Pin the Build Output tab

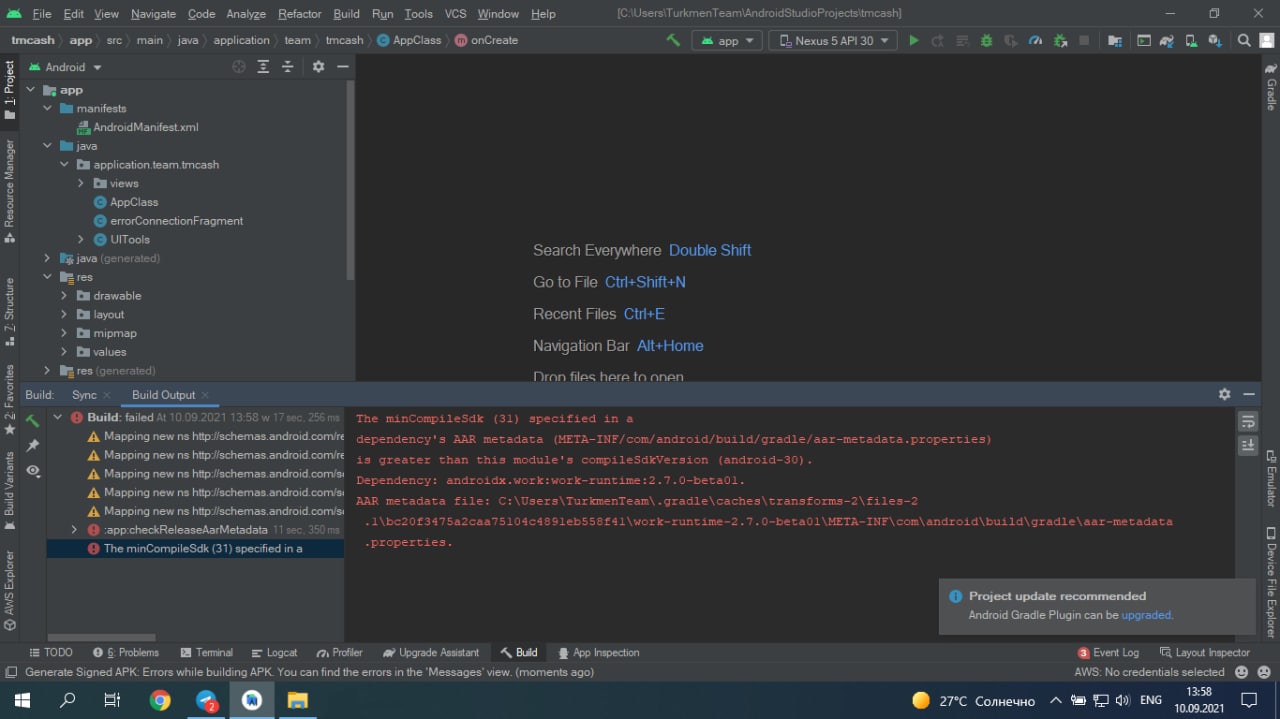click(x=33, y=445)
